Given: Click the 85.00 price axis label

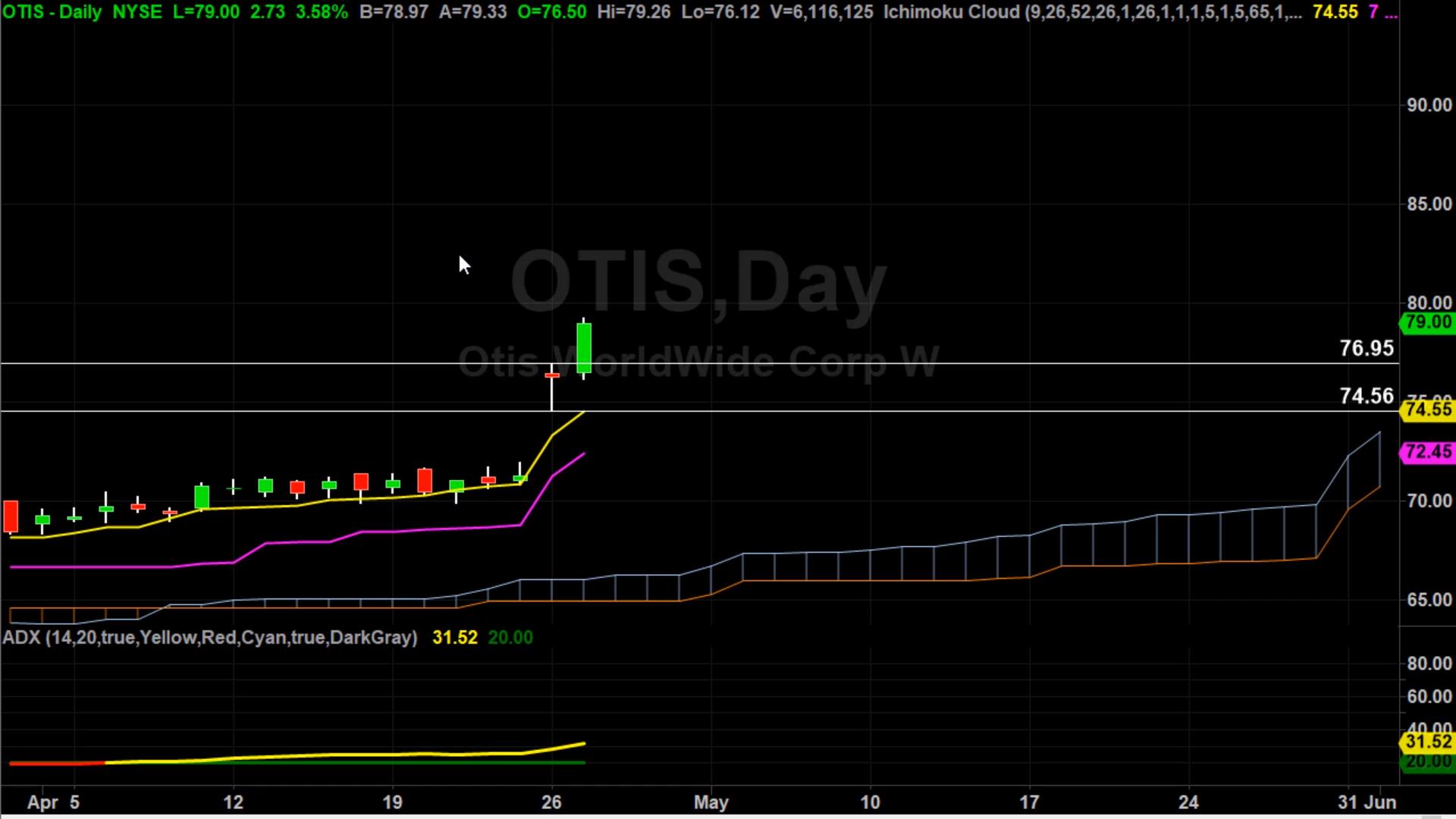Looking at the screenshot, I should [1429, 204].
